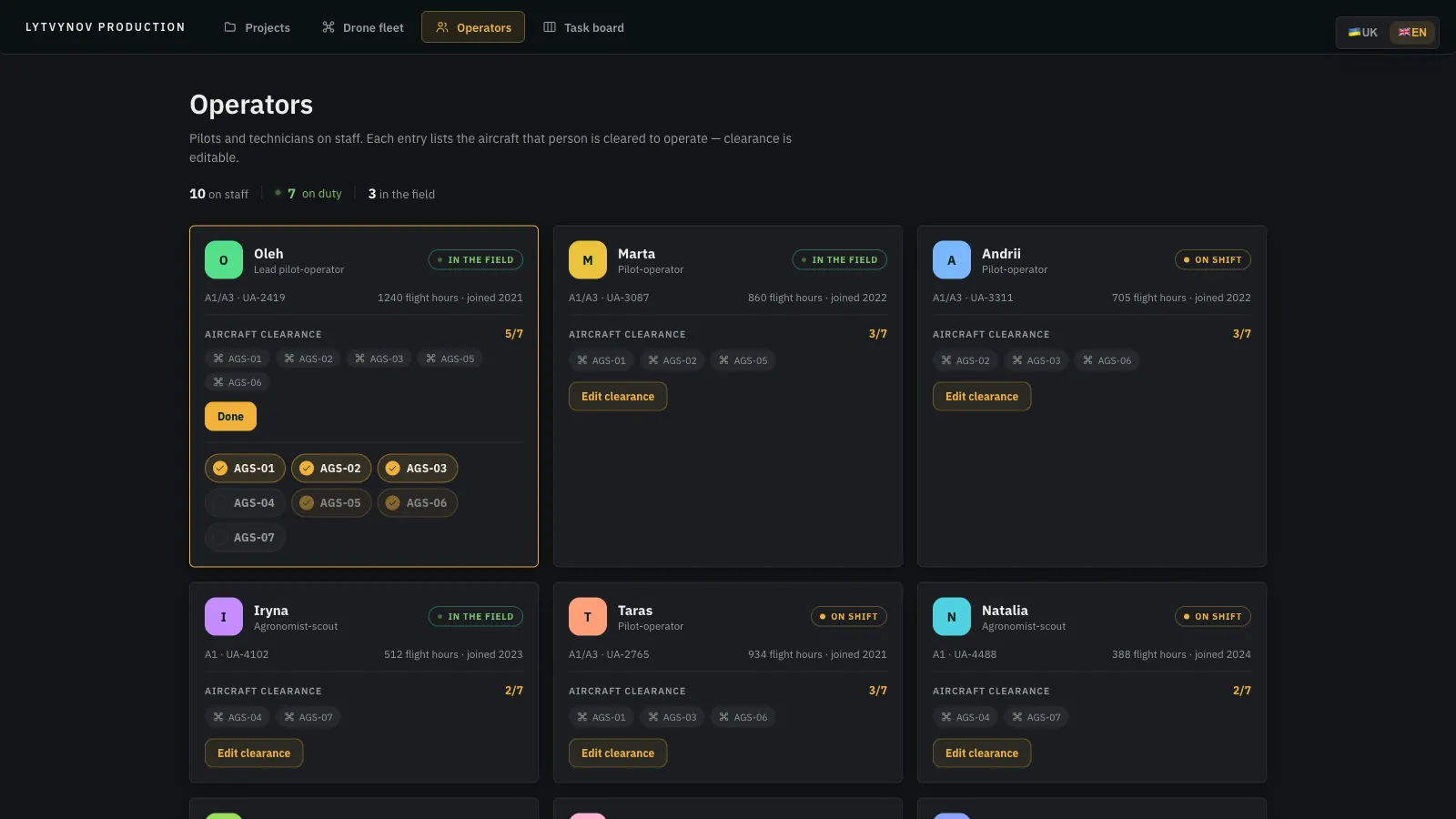Screen dimensions: 1456x819
Task: Click Taras's AGS-06 drone chip
Action: pyautogui.click(x=743, y=717)
